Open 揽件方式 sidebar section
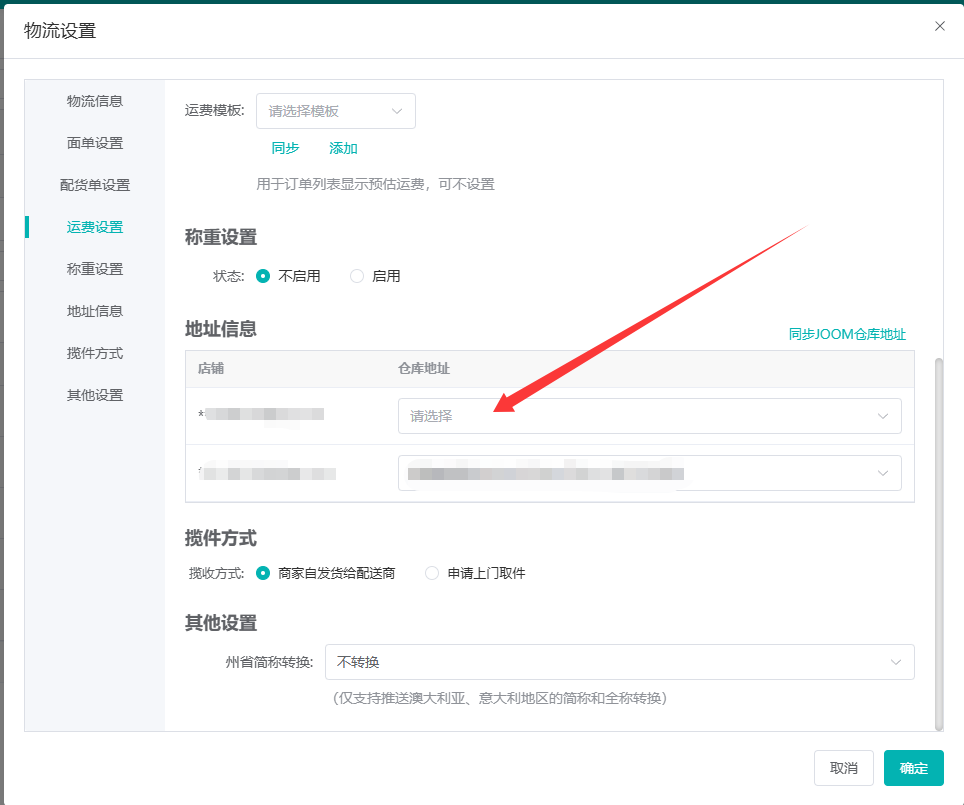Screen dimensions: 964x805 tap(95, 353)
